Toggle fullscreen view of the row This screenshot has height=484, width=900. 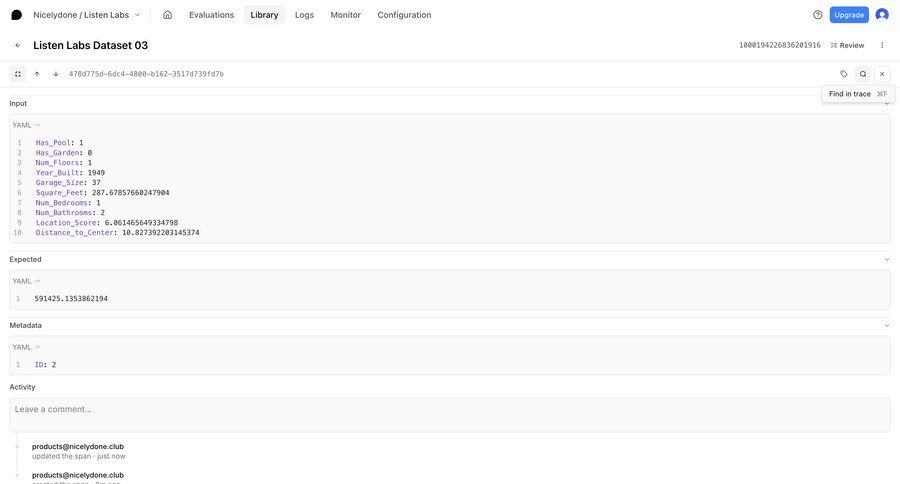(18, 74)
